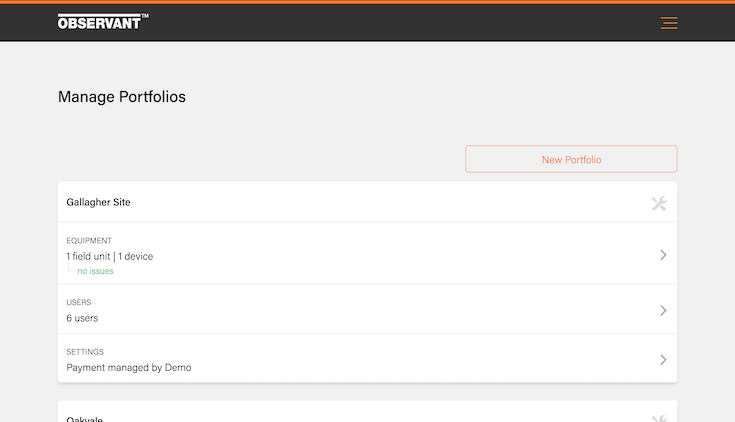Screen dimensions: 735x422
Task: Open the 1 field unit | 1 device entry
Action: [110, 256]
